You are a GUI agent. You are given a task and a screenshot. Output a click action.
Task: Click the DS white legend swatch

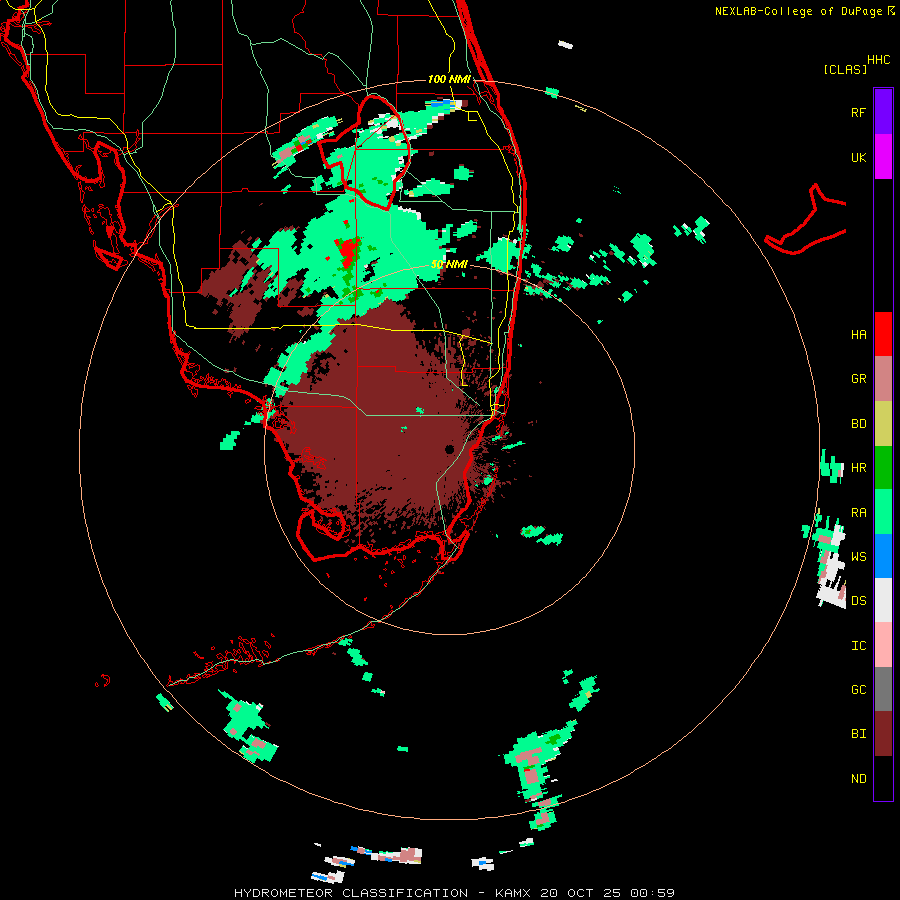883,600
